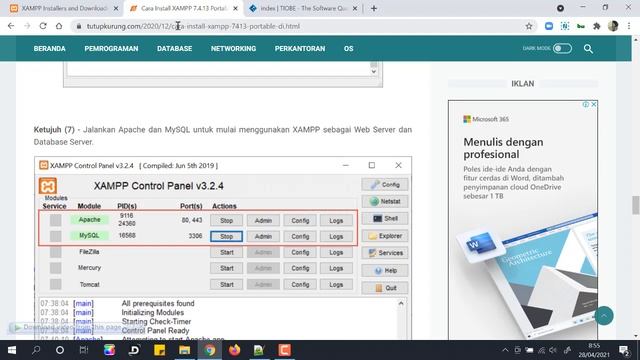Reload the current page
Screen dimensions: 640x360
click(43, 26)
